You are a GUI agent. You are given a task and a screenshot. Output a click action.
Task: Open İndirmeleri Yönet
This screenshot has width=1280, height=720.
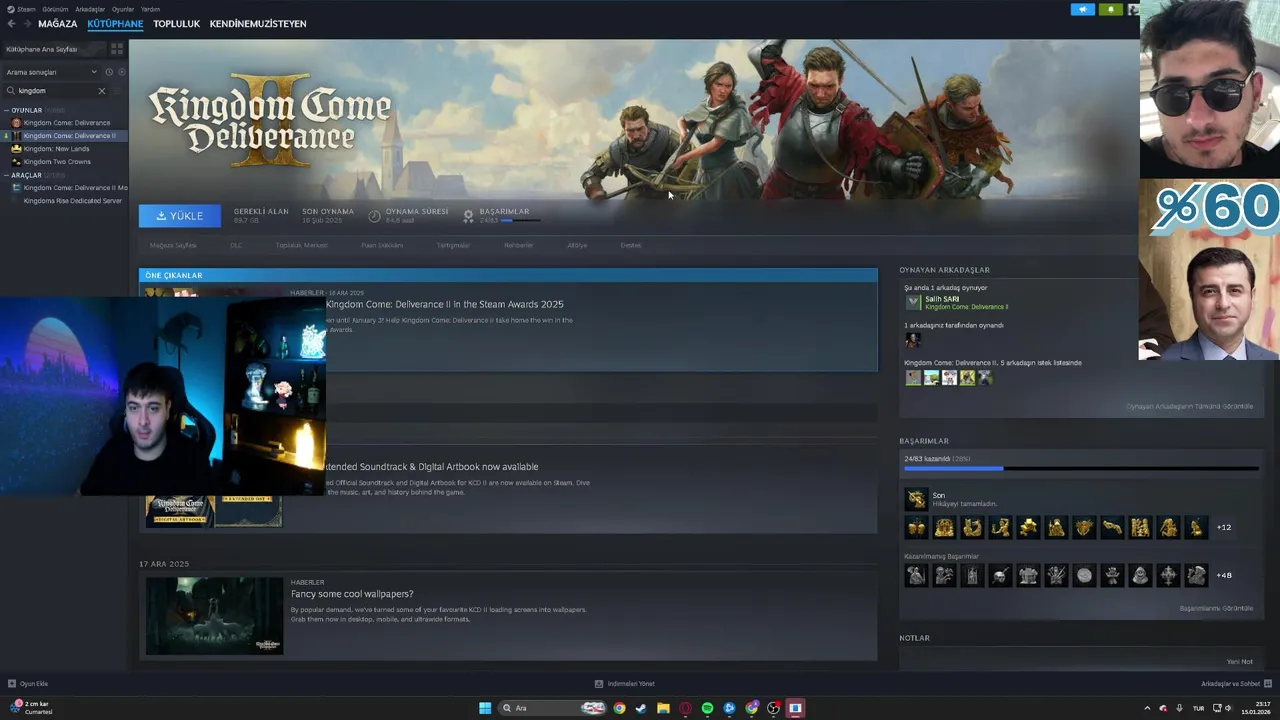(625, 684)
